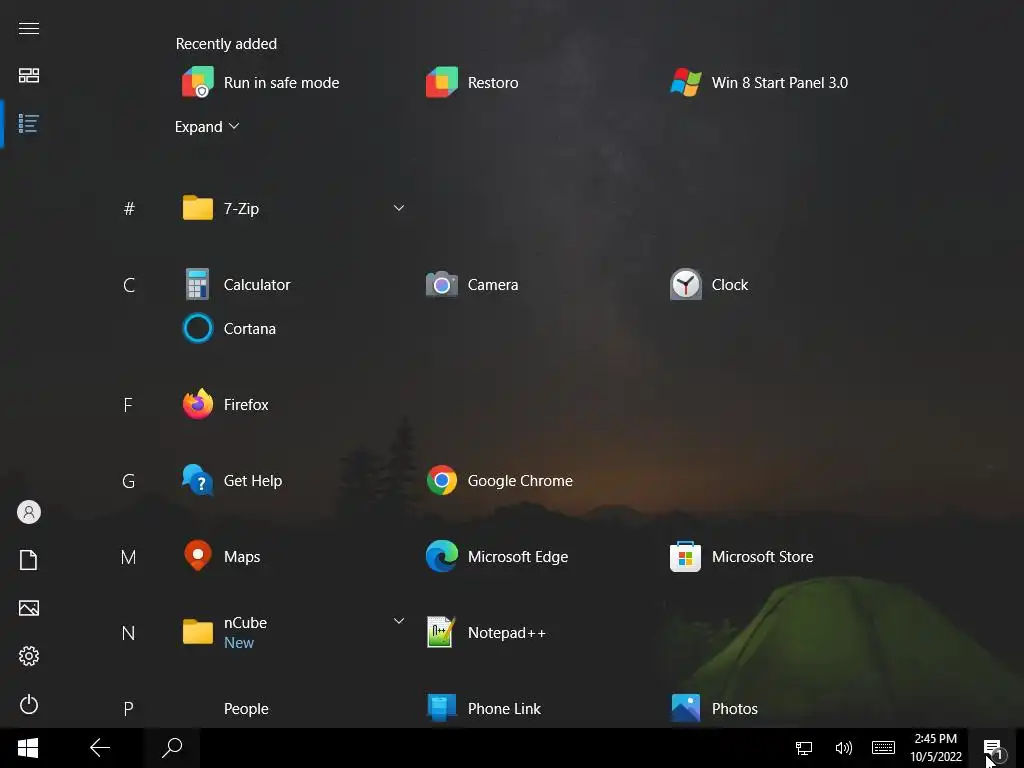This screenshot has width=1024, height=768.
Task: Open the Calculator app
Action: [236, 285]
